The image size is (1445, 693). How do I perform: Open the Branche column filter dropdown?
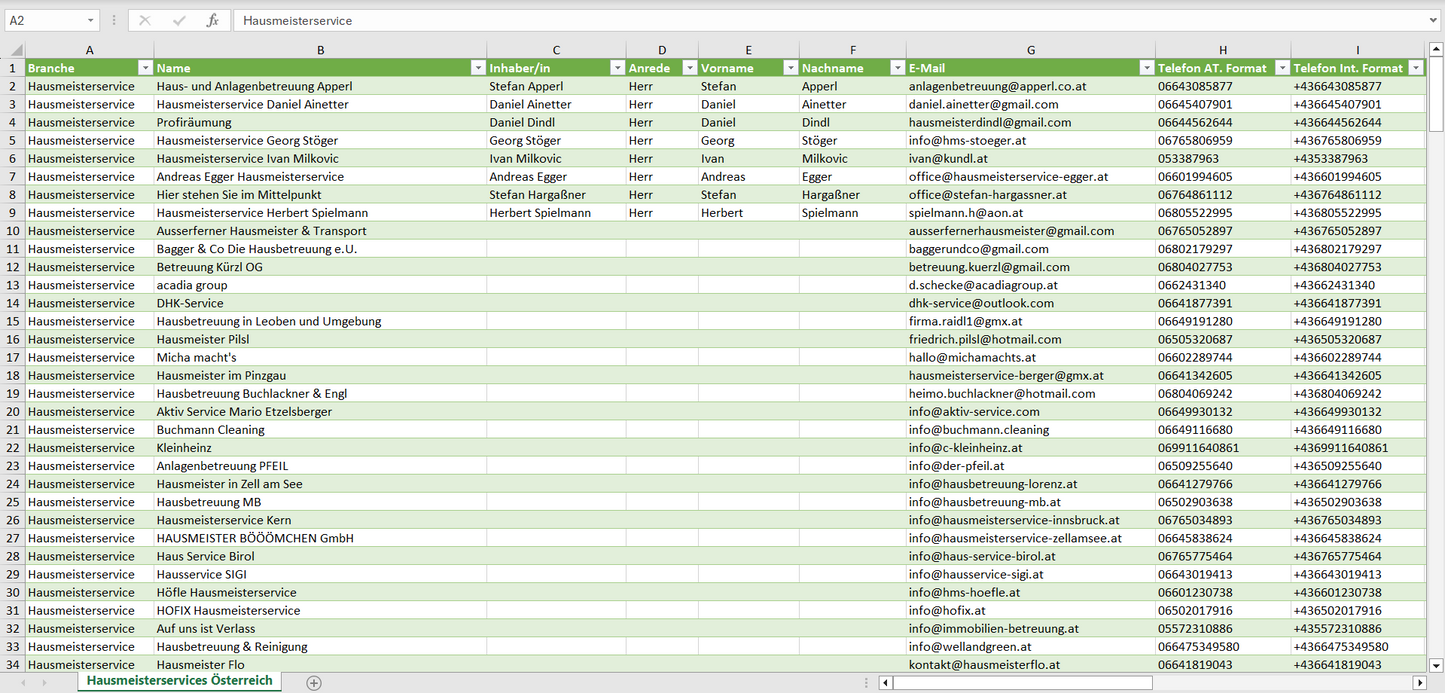[x=145, y=68]
